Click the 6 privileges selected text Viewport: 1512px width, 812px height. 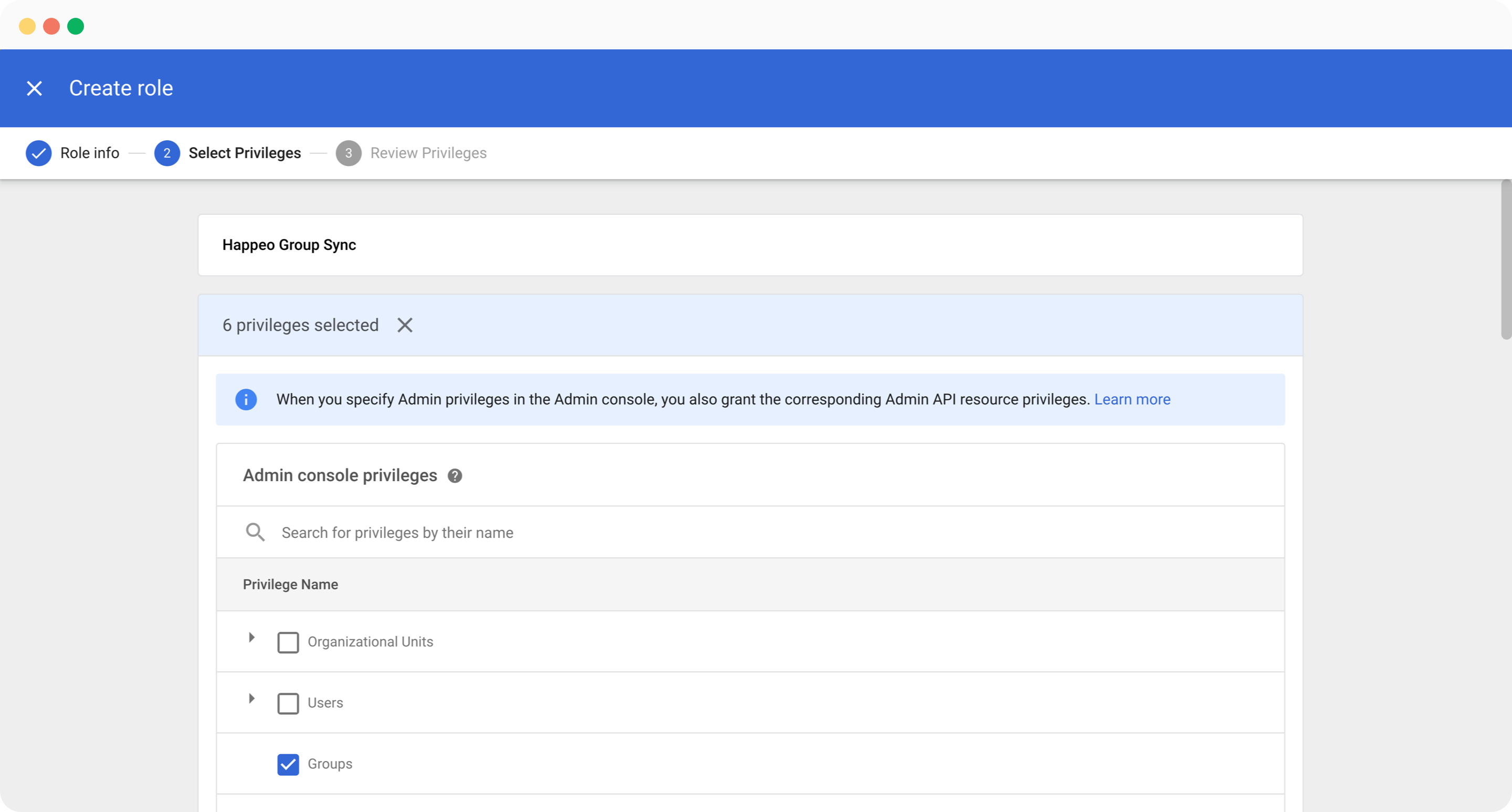(x=300, y=325)
